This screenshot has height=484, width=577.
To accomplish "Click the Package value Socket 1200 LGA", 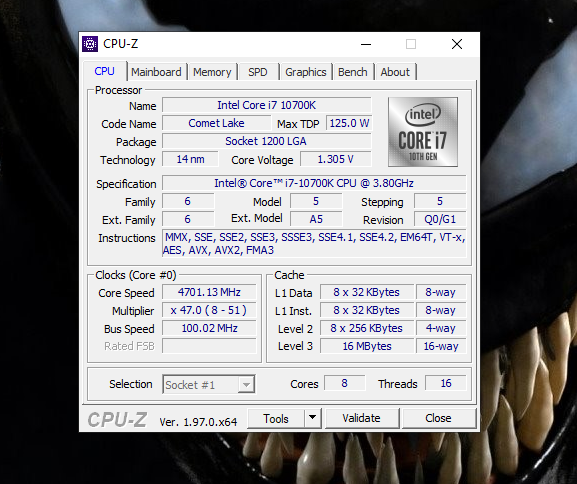I will (267, 141).
